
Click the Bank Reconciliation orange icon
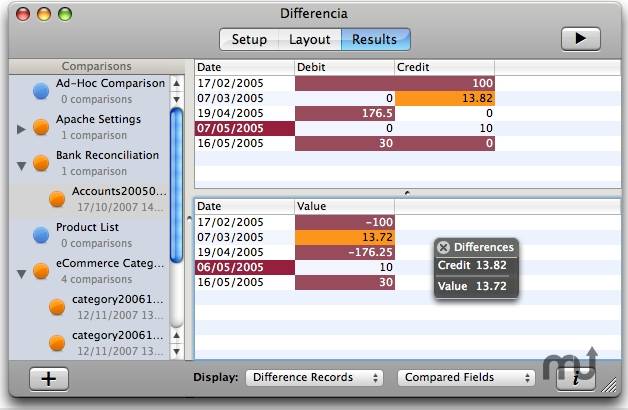pos(41,163)
